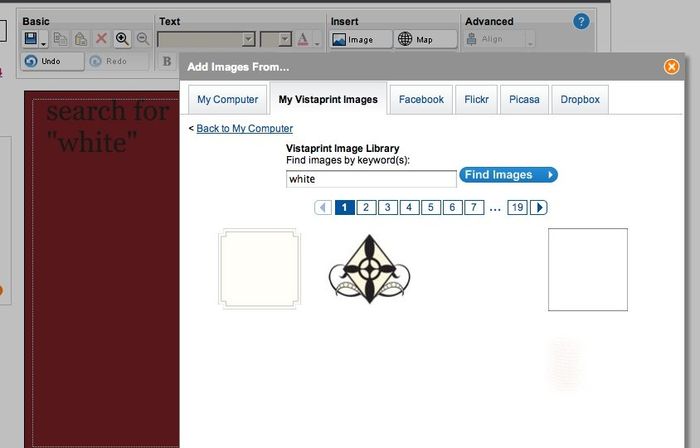Open the font name dropdown
Image resolution: width=700 pixels, height=448 pixels.
[x=249, y=39]
